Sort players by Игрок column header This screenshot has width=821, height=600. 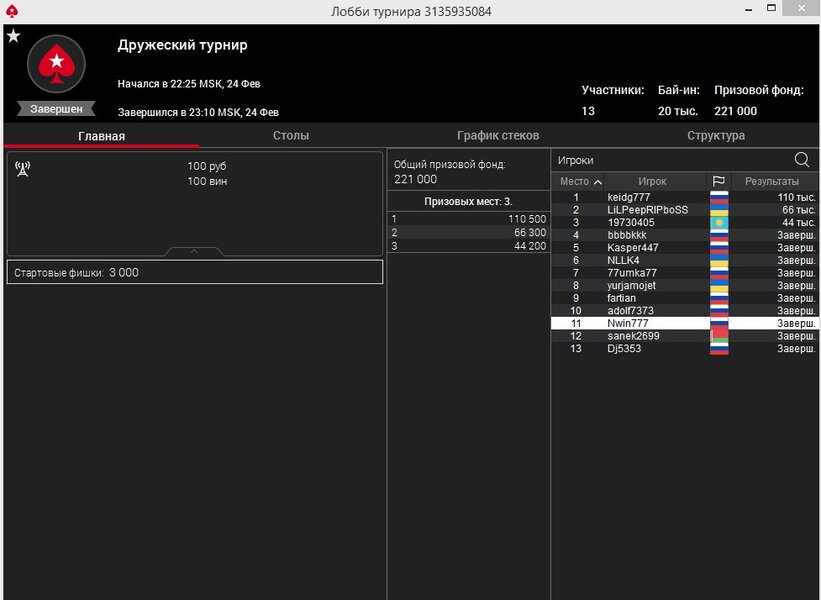pos(652,181)
